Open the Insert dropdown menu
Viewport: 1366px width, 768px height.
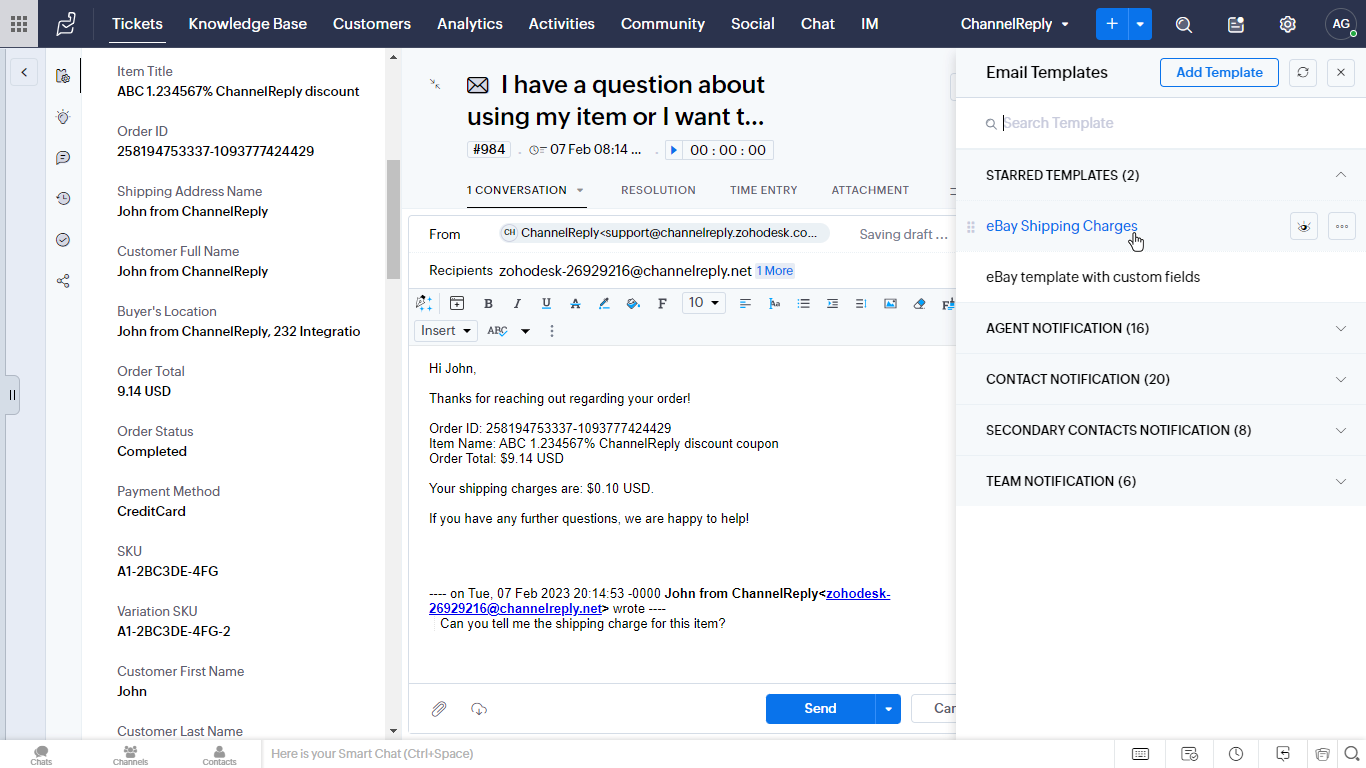click(x=445, y=331)
